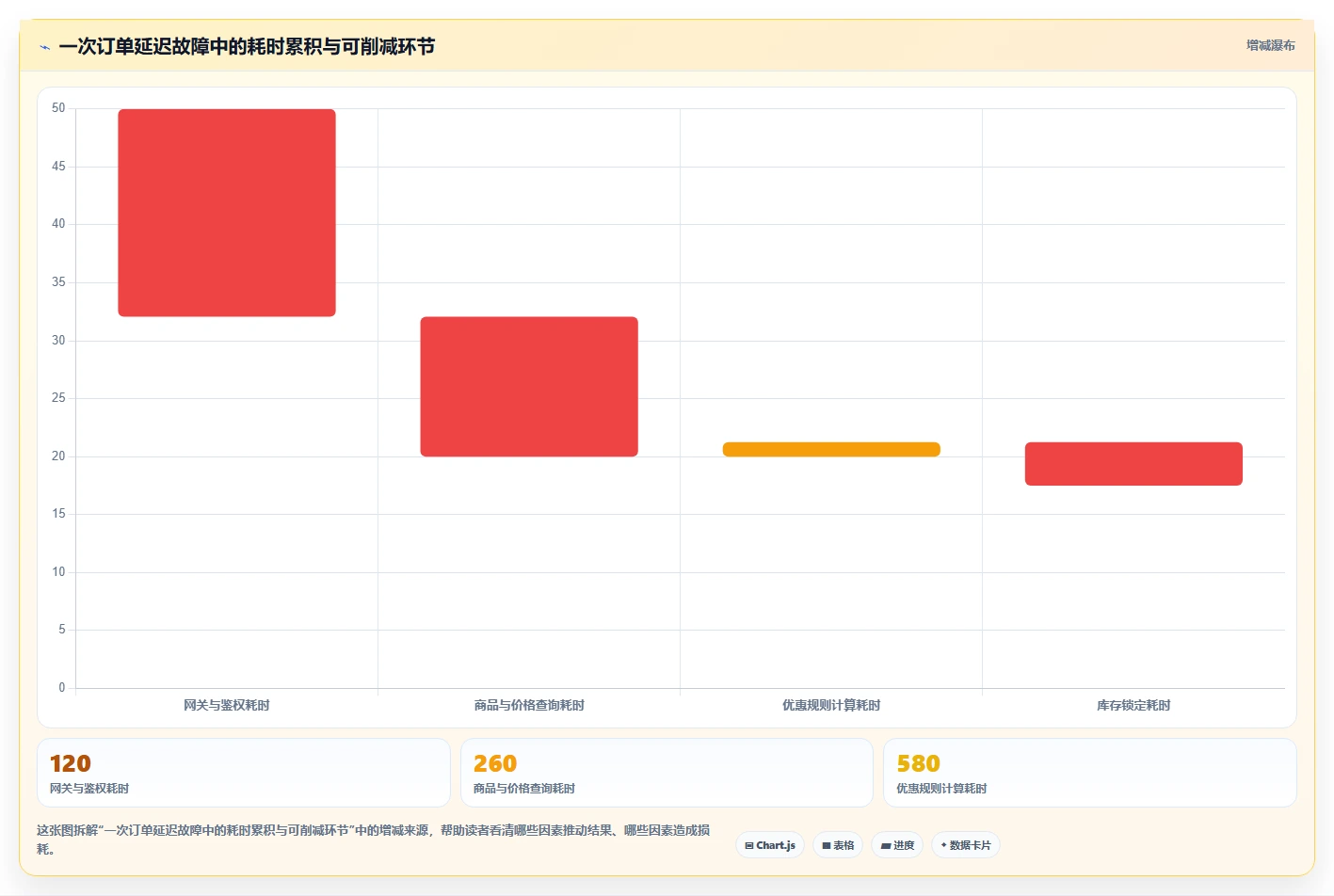Viewport: 1334px width, 896px height.
Task: Click the 数据卡片 tag chip
Action: point(966,845)
